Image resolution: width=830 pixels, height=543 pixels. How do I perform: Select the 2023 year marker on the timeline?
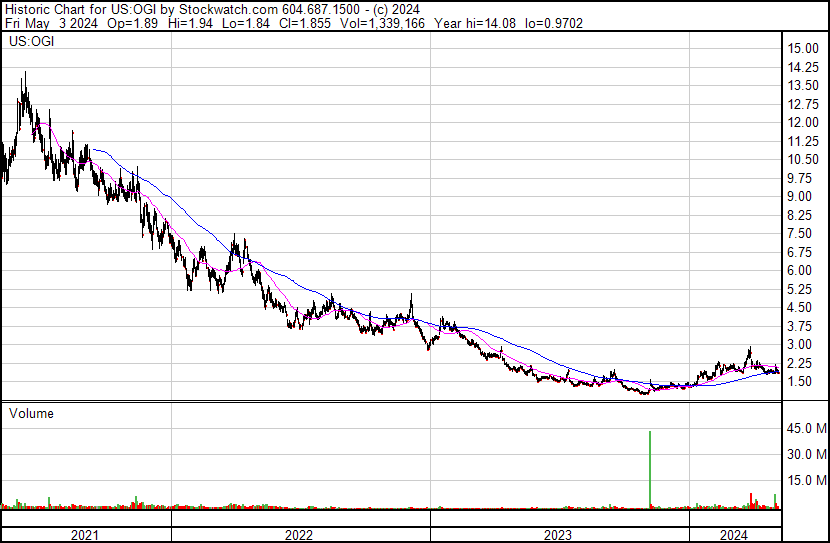coord(558,535)
